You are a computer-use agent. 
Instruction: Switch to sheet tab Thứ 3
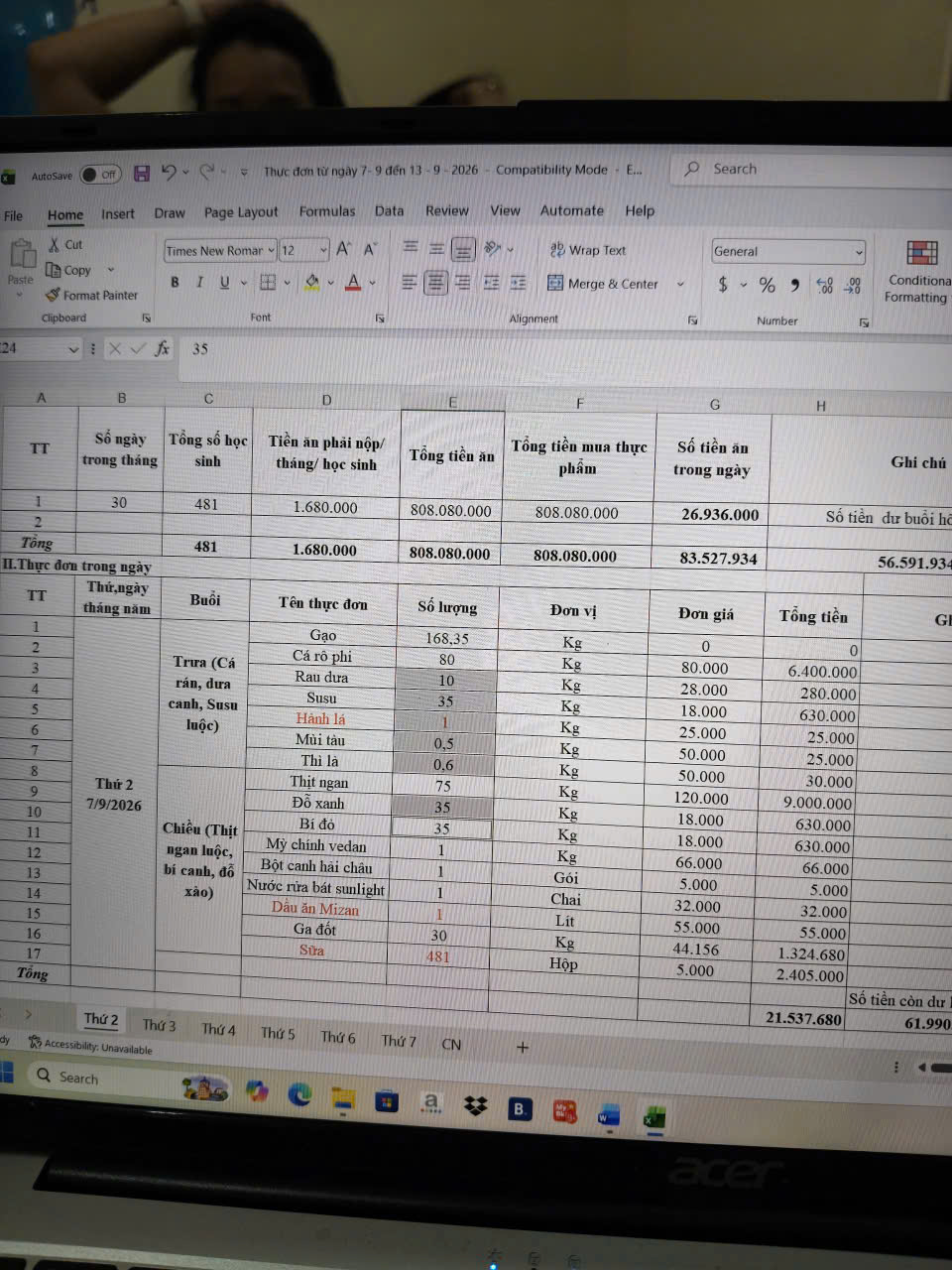click(x=159, y=1025)
